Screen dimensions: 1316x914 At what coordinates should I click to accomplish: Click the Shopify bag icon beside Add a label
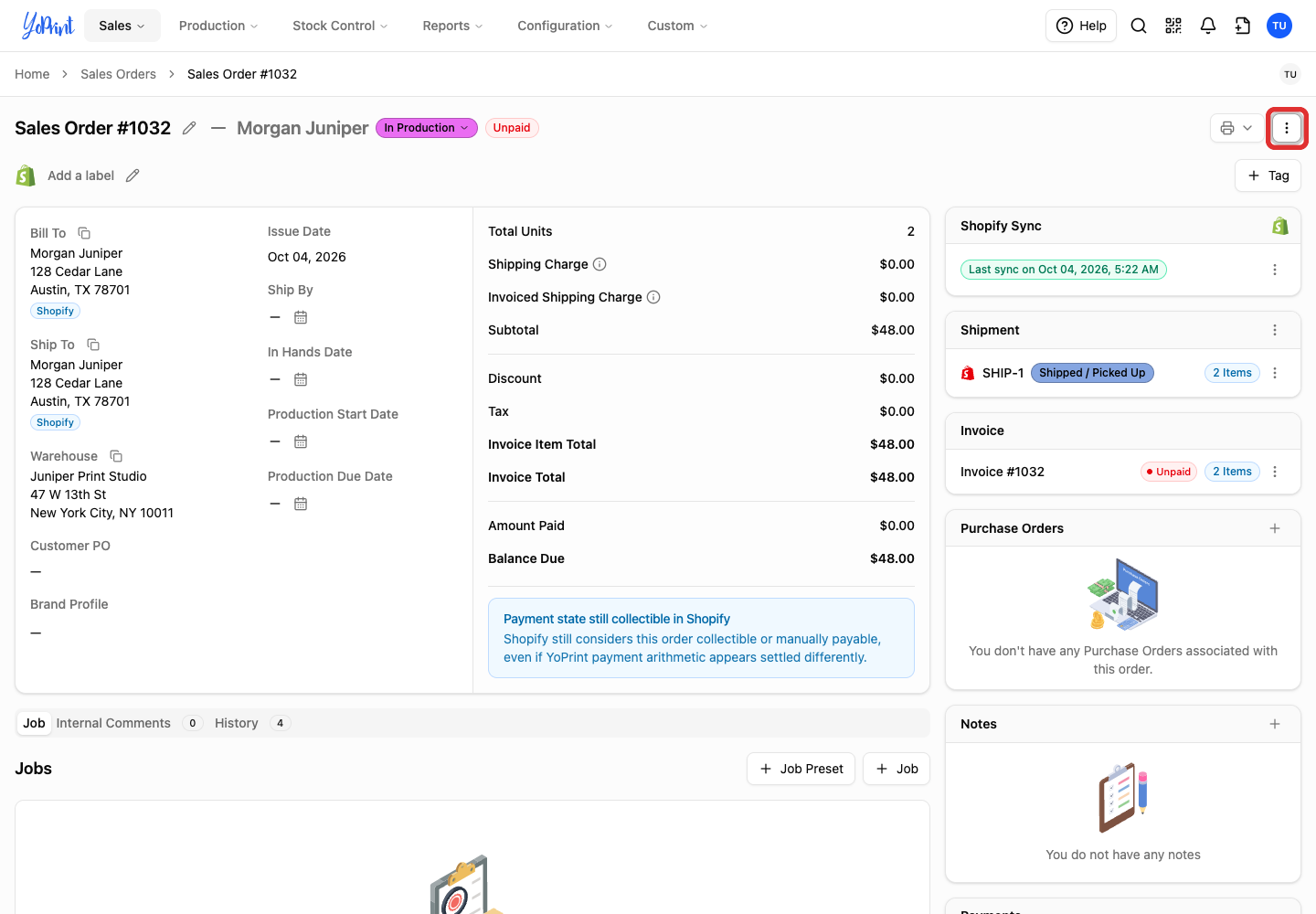pos(26,175)
